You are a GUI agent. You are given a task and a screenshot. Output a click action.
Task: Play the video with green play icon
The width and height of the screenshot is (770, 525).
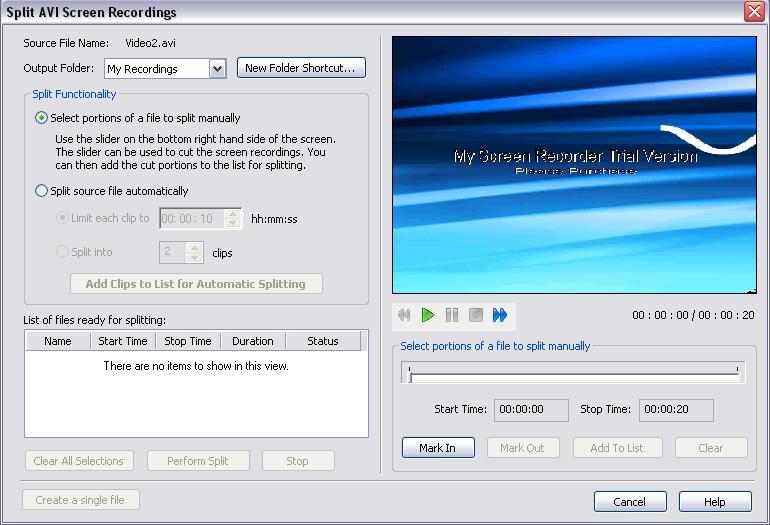[428, 315]
